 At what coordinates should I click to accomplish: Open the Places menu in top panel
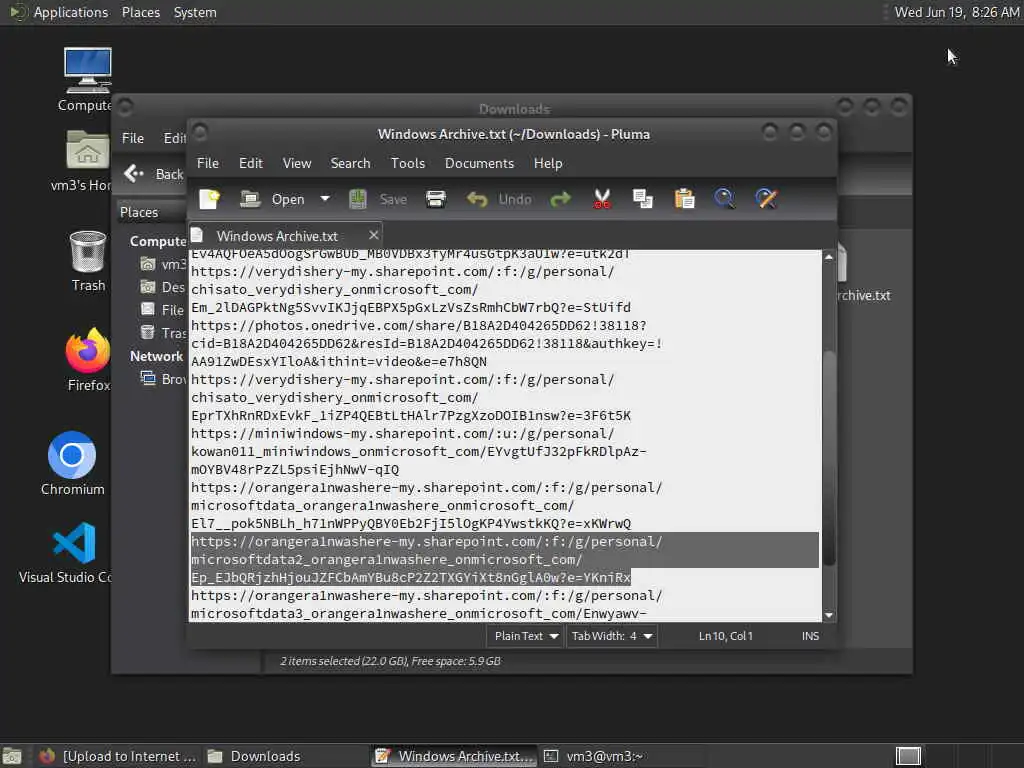[140, 12]
